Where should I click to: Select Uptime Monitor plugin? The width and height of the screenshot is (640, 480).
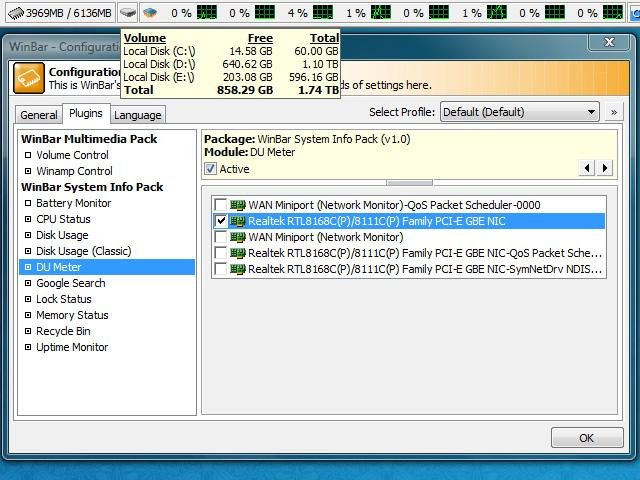(72, 347)
